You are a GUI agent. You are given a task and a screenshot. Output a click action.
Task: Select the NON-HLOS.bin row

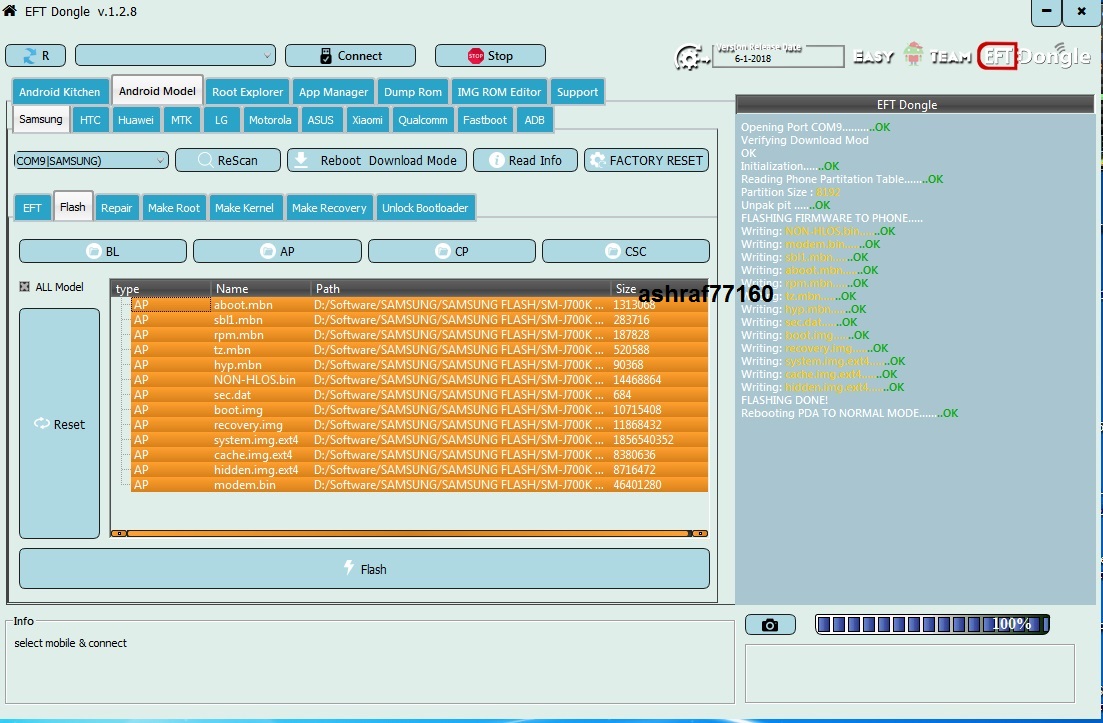pos(419,380)
